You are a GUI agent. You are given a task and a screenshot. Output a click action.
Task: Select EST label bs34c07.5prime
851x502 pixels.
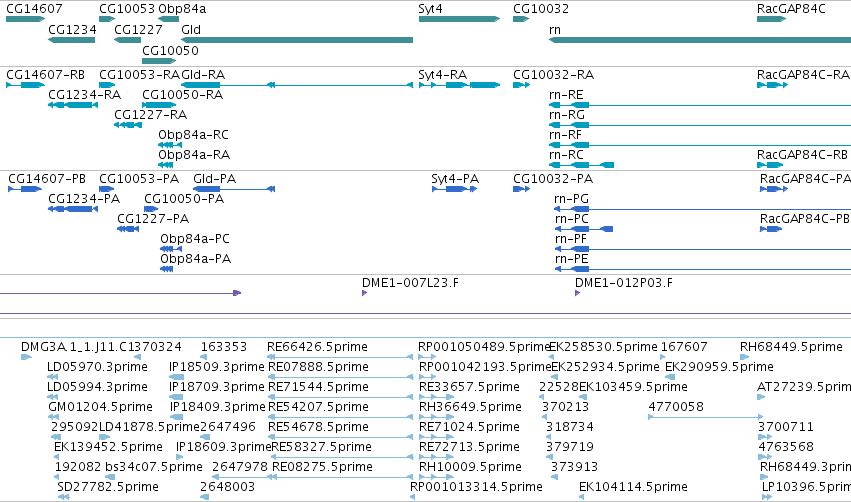(154, 467)
